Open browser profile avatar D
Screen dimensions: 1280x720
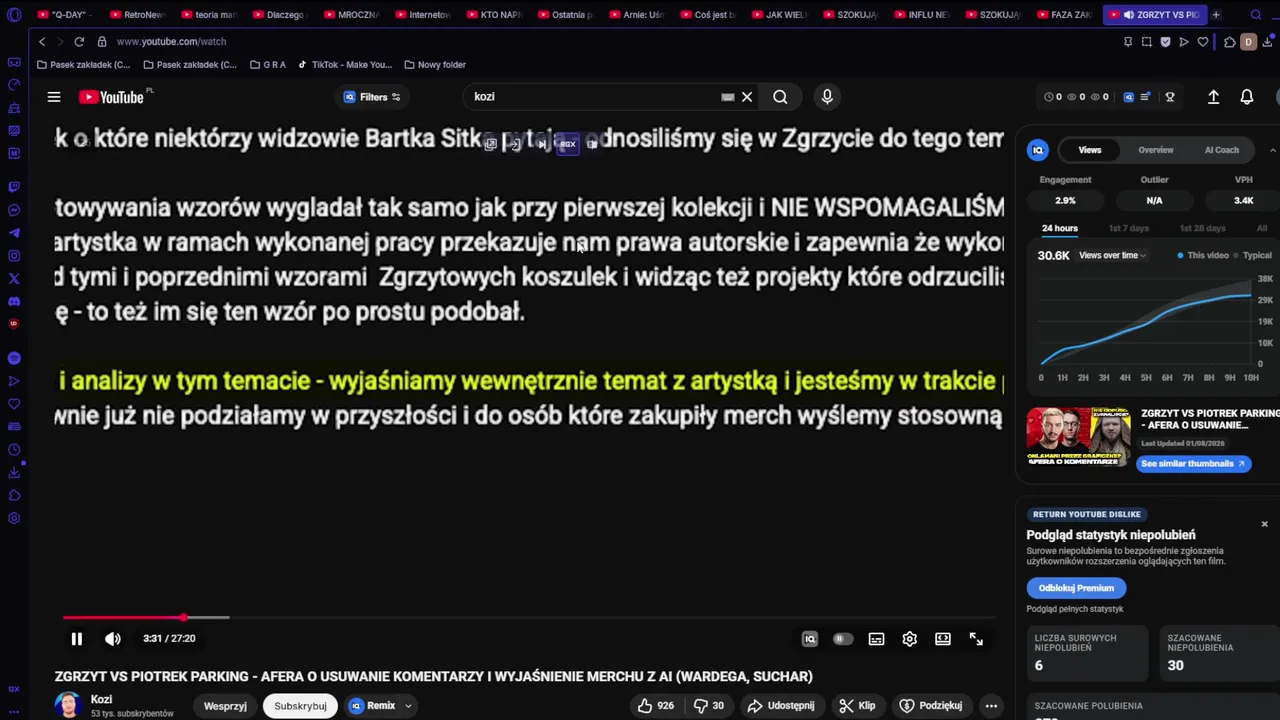coord(1248,42)
